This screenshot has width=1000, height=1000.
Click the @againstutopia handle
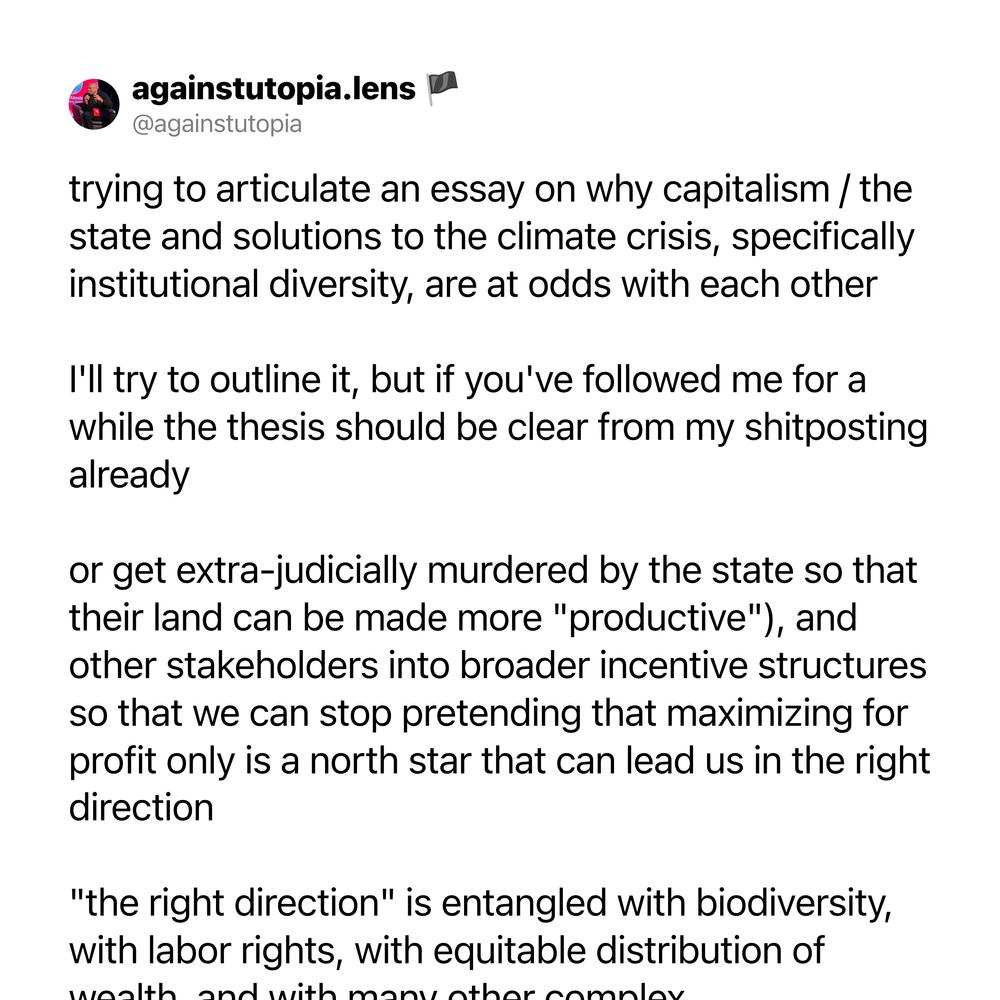(217, 124)
